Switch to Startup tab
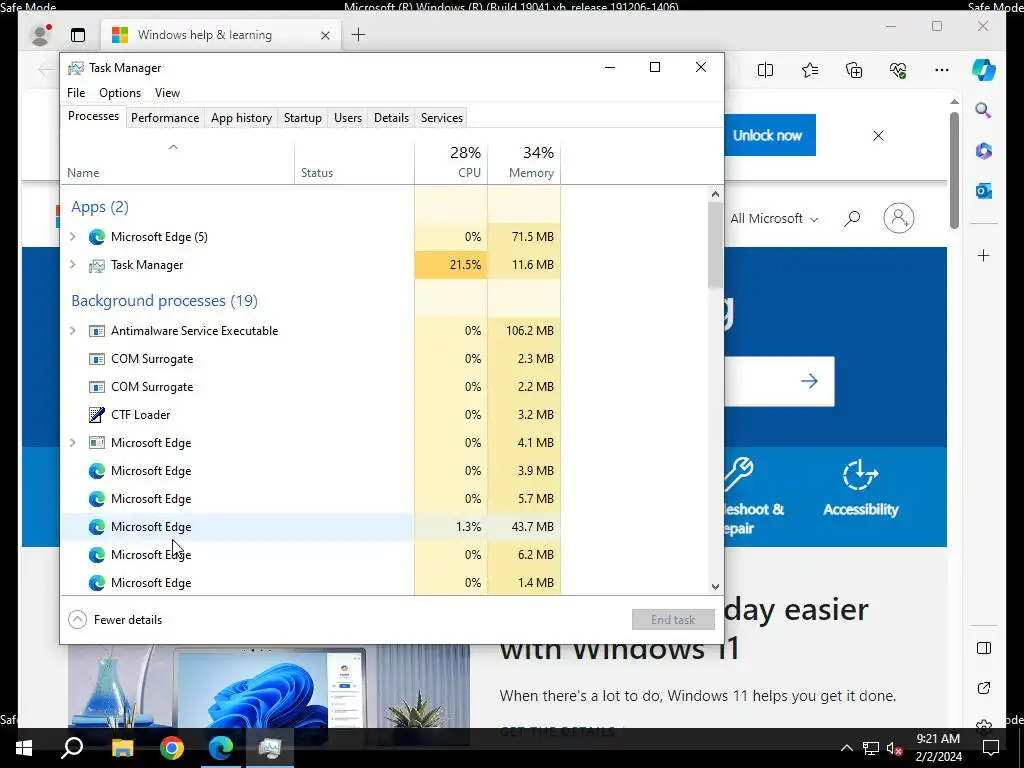The image size is (1024, 768). click(302, 118)
